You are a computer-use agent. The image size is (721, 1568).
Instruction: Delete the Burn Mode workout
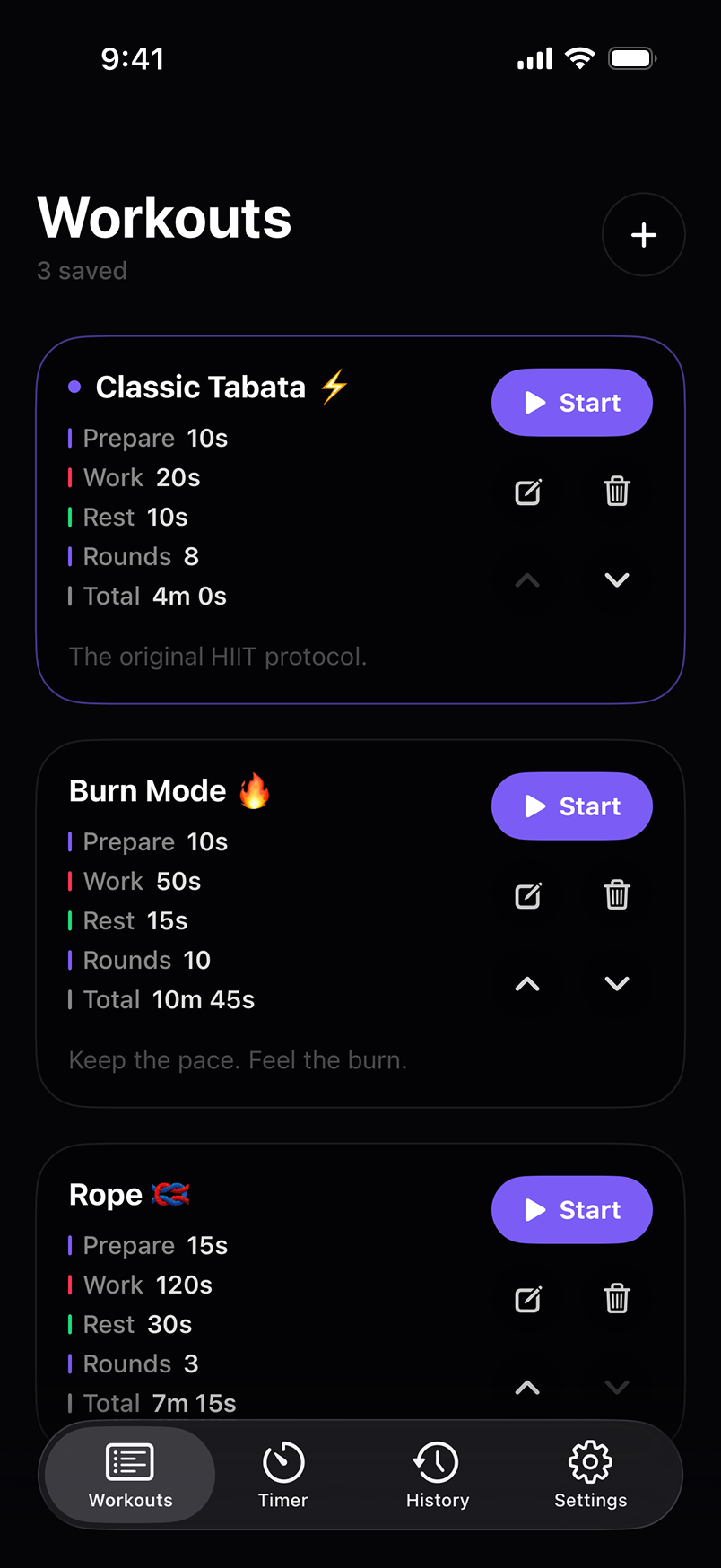(x=617, y=895)
